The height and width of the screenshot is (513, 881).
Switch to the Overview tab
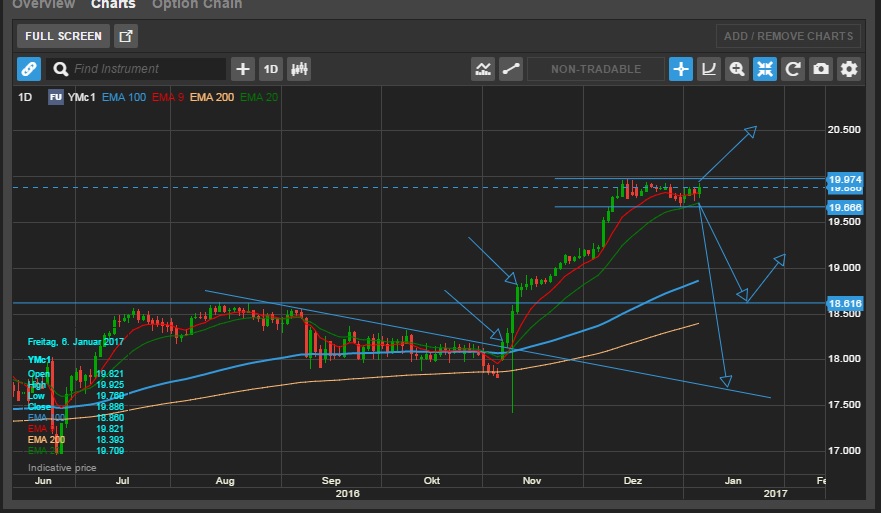pyautogui.click(x=44, y=4)
